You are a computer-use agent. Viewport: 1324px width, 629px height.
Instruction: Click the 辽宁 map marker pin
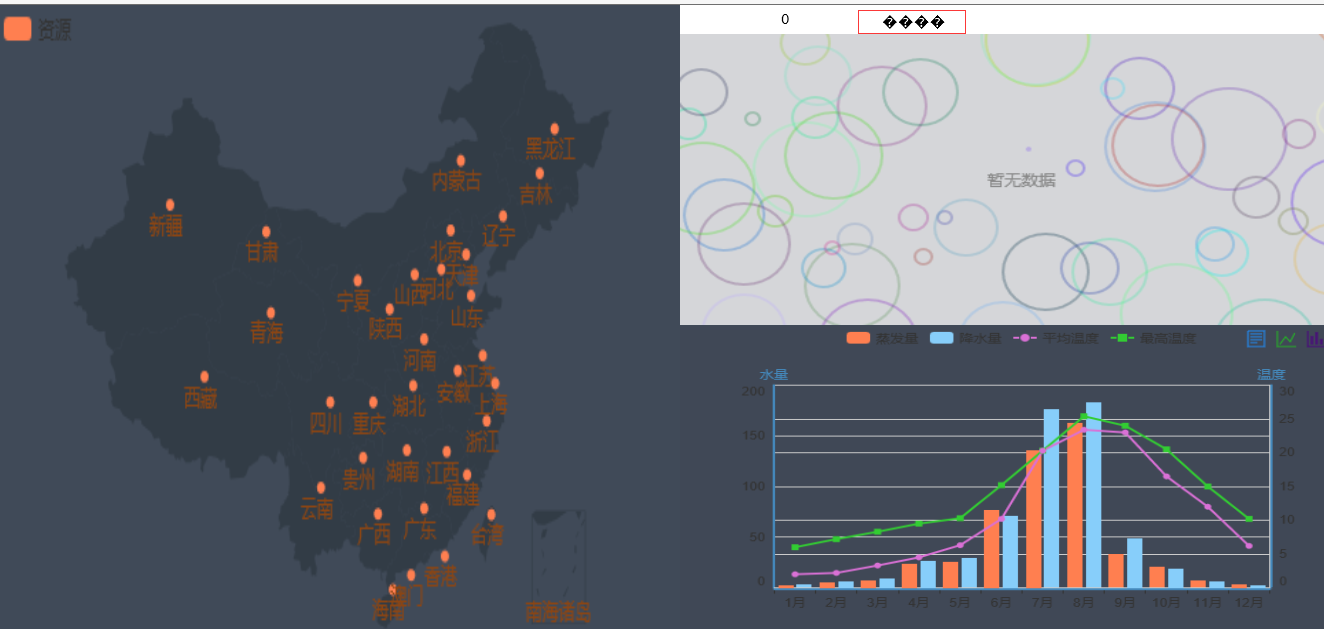tap(502, 216)
